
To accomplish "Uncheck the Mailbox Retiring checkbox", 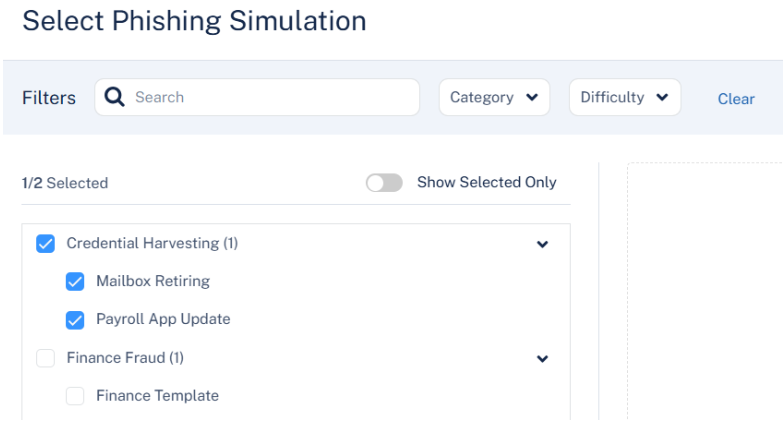I will [75, 281].
